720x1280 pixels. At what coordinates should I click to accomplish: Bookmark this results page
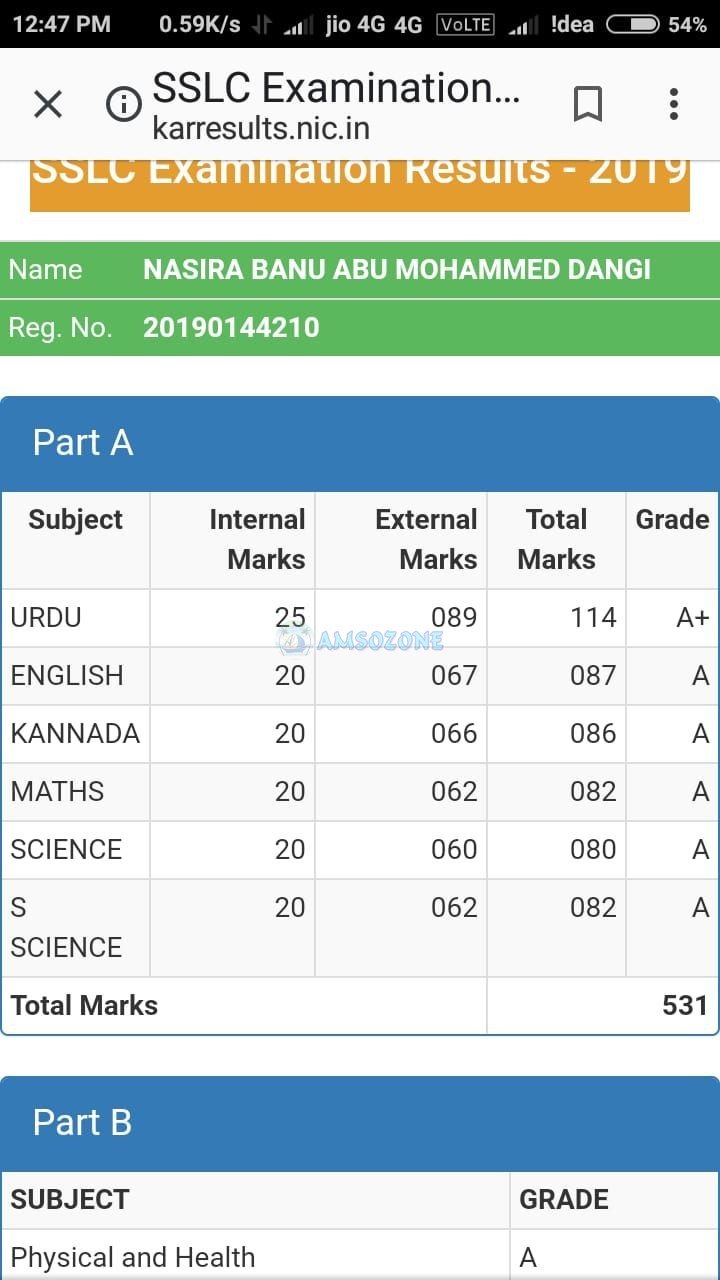(588, 104)
